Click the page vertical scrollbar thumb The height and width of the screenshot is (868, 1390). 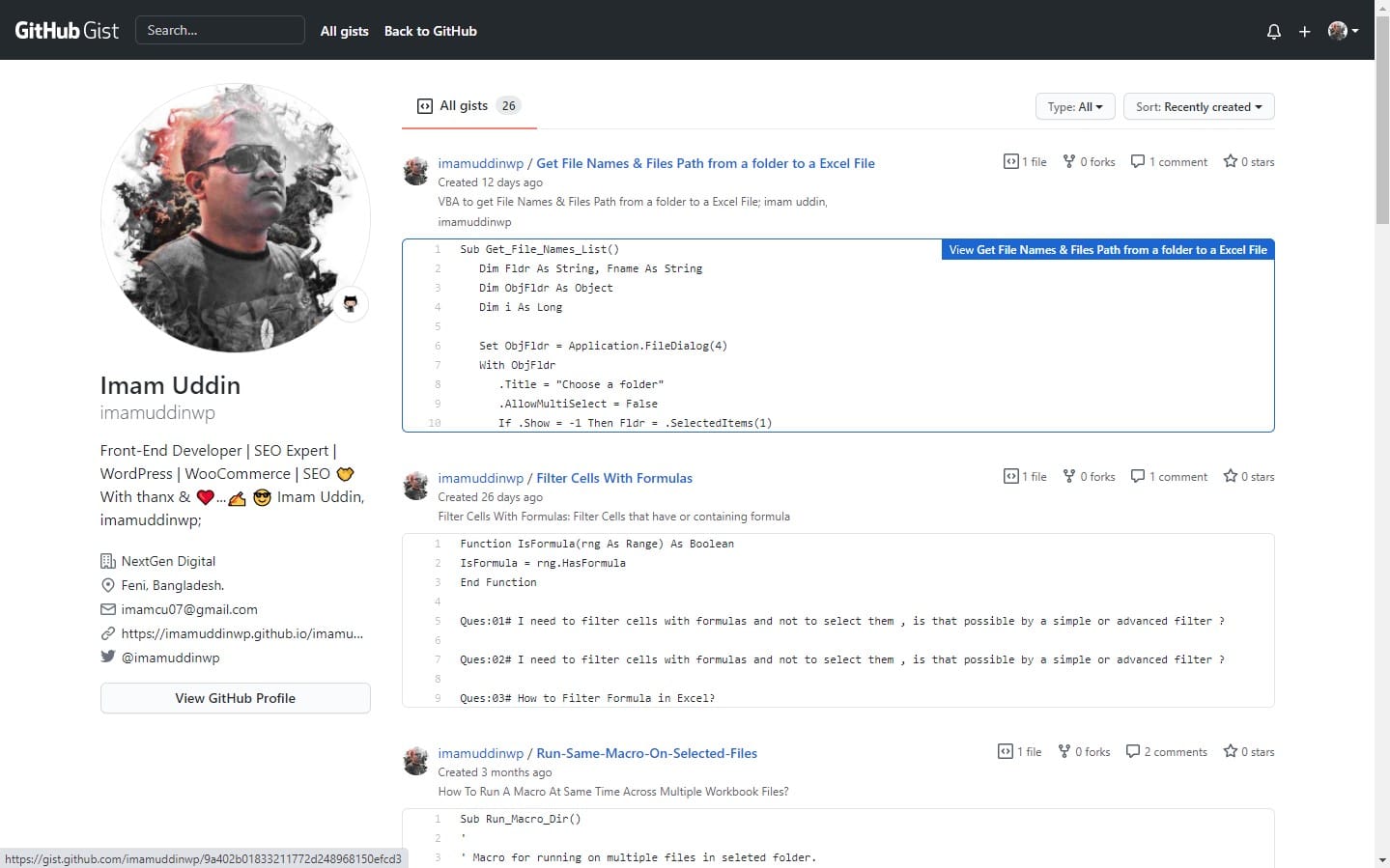point(1382,121)
